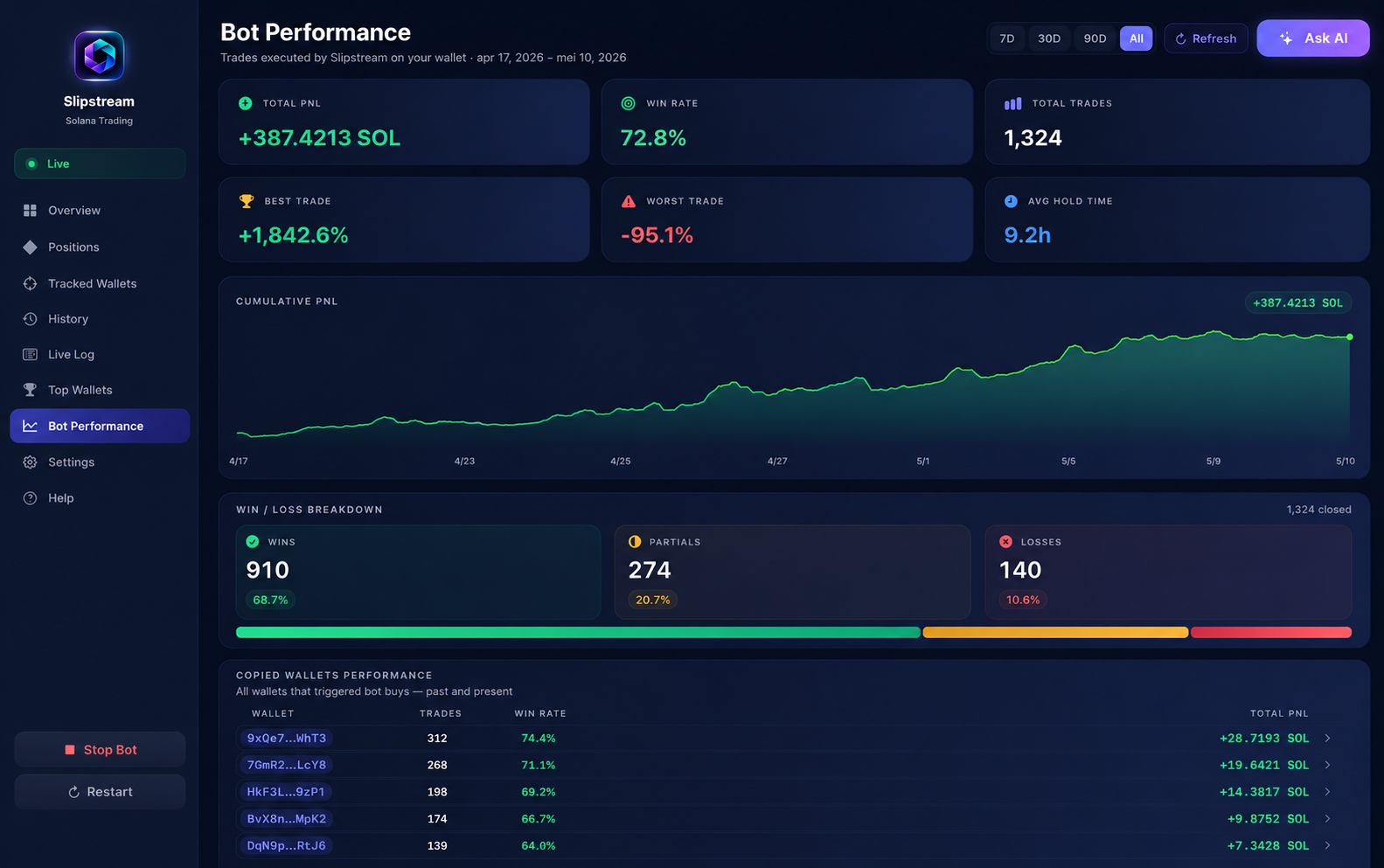The height and width of the screenshot is (868, 1384).
Task: Open wallet address BvX8n...MpK2
Action: pyautogui.click(x=286, y=819)
